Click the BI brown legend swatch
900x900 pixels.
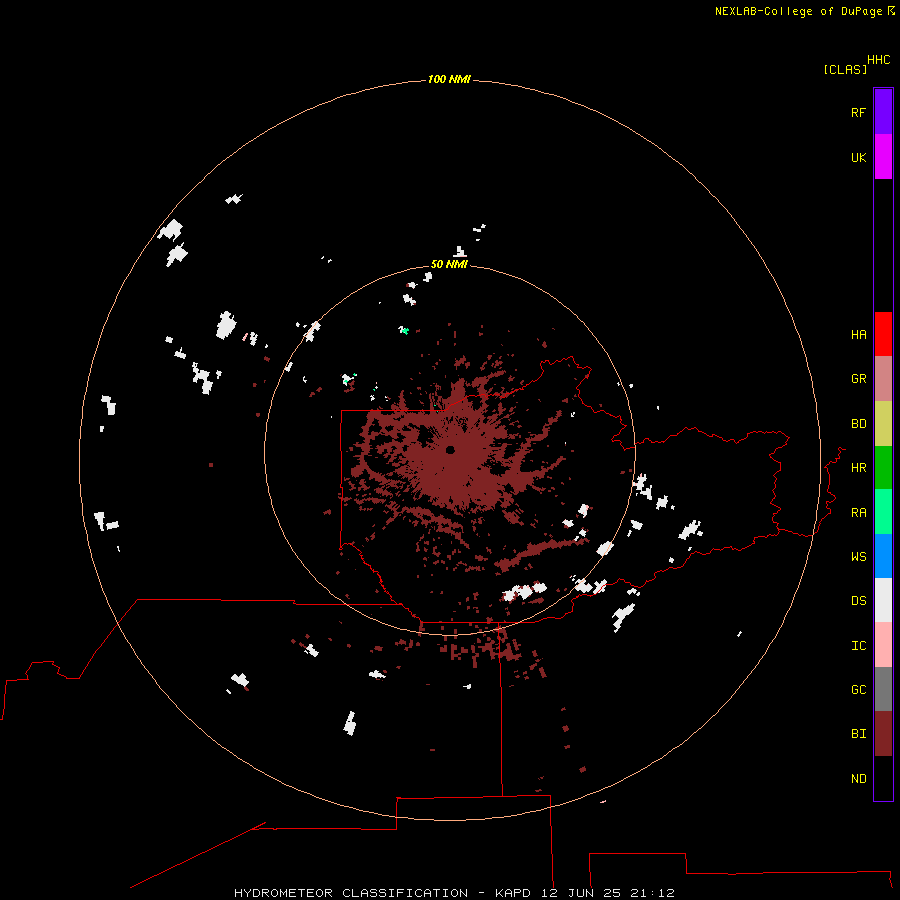click(x=883, y=734)
